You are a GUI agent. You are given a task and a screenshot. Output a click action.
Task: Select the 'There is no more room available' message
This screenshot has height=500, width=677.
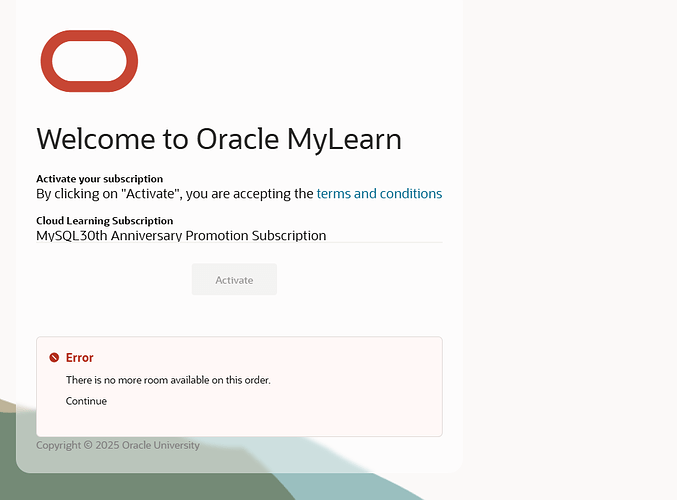point(168,380)
